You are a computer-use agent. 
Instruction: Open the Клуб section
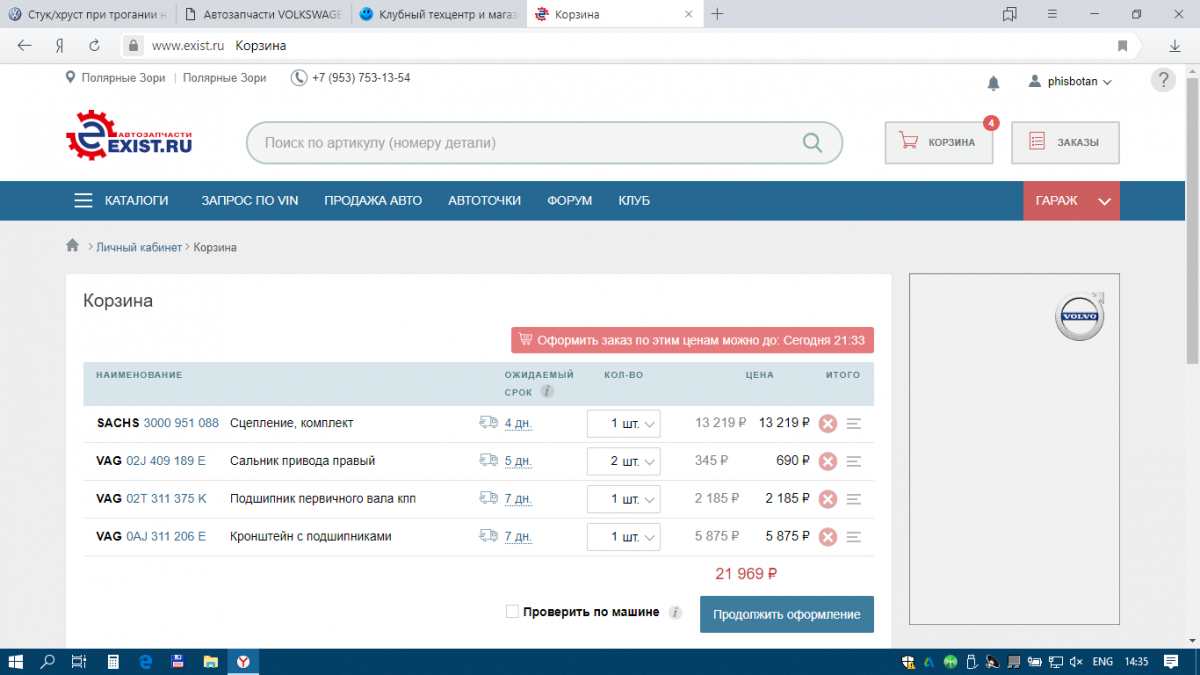[x=634, y=200]
